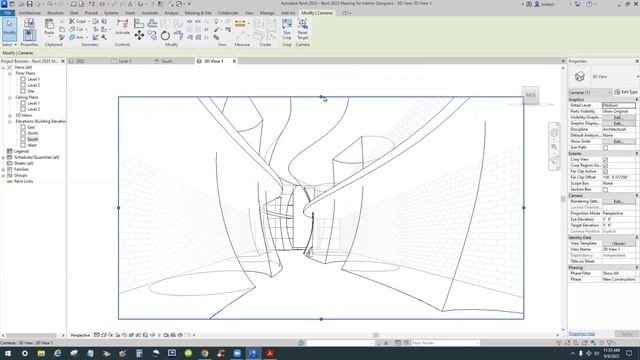Viewport: 640px width, 360px height.
Task: Select the South elevation in Project Browser
Action: [x=33, y=139]
